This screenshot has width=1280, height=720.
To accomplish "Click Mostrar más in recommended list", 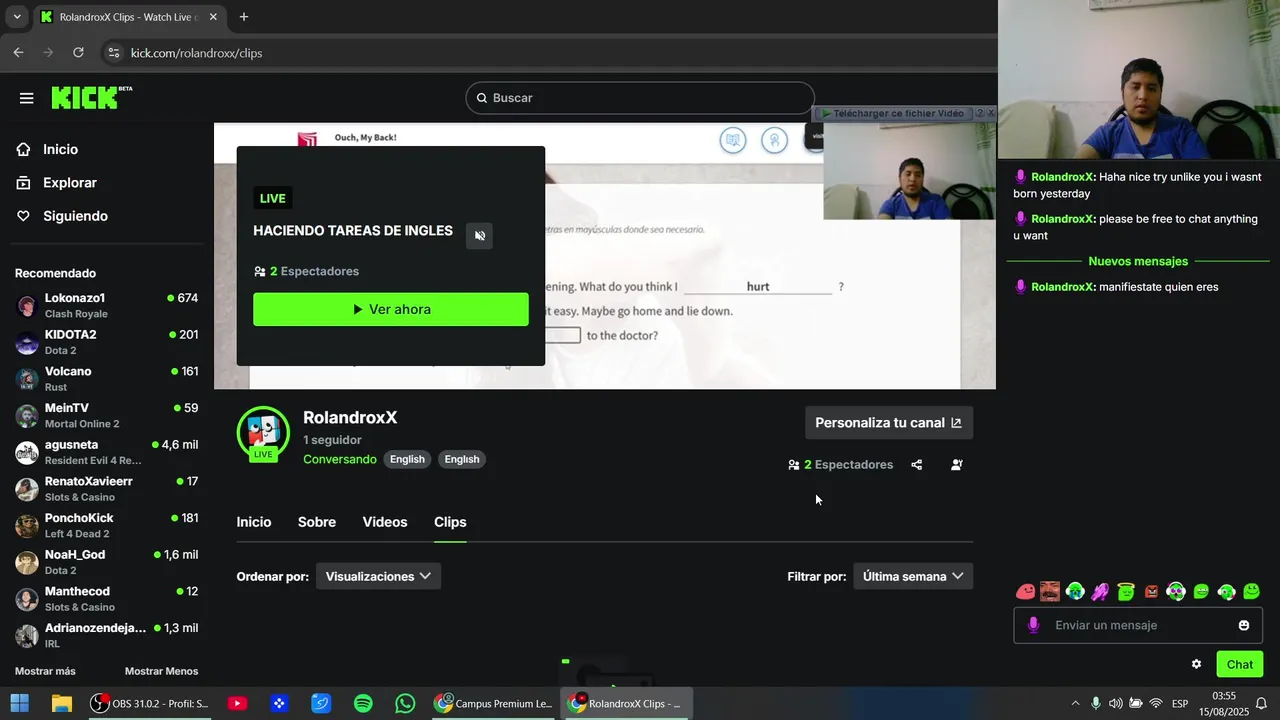I will (45, 671).
